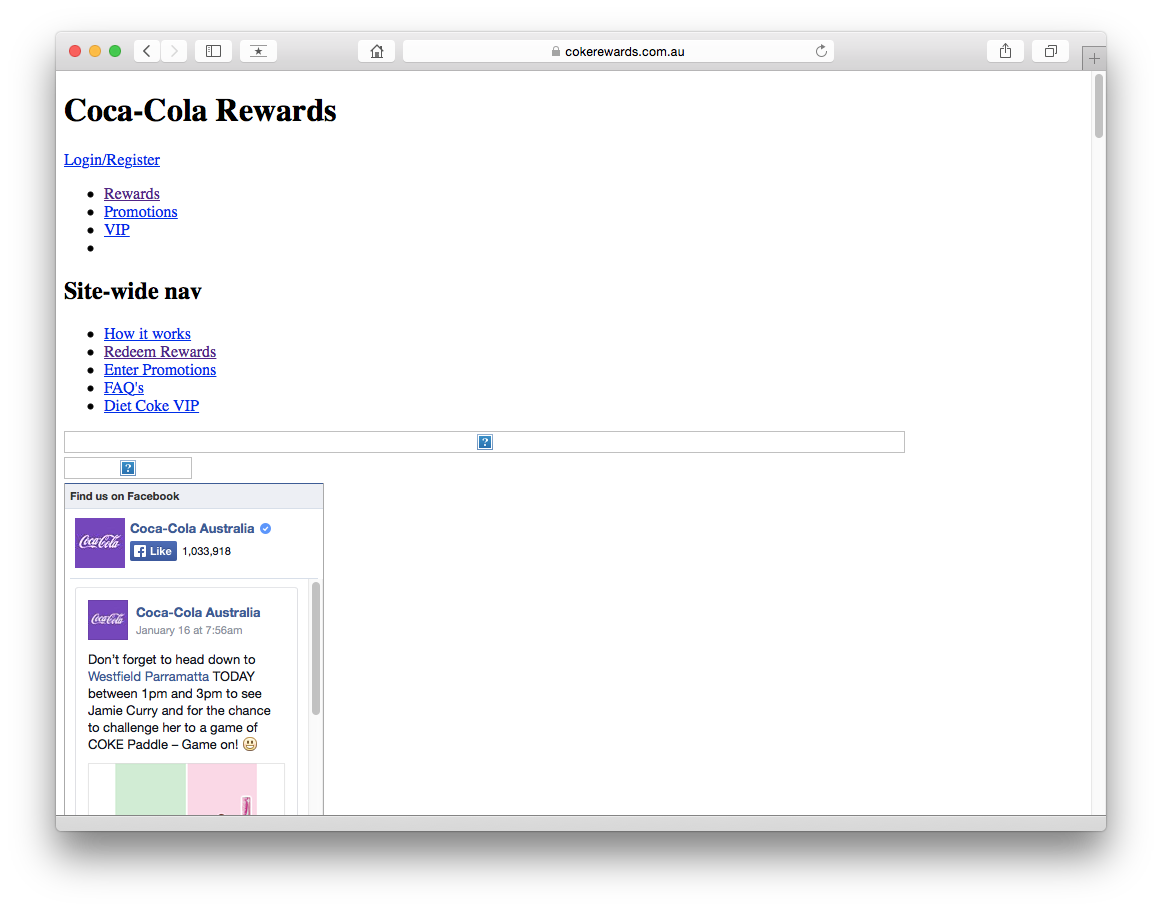This screenshot has height=911, width=1162.
Task: Open the January 16 at 7:56am timestamp
Action: 189,630
